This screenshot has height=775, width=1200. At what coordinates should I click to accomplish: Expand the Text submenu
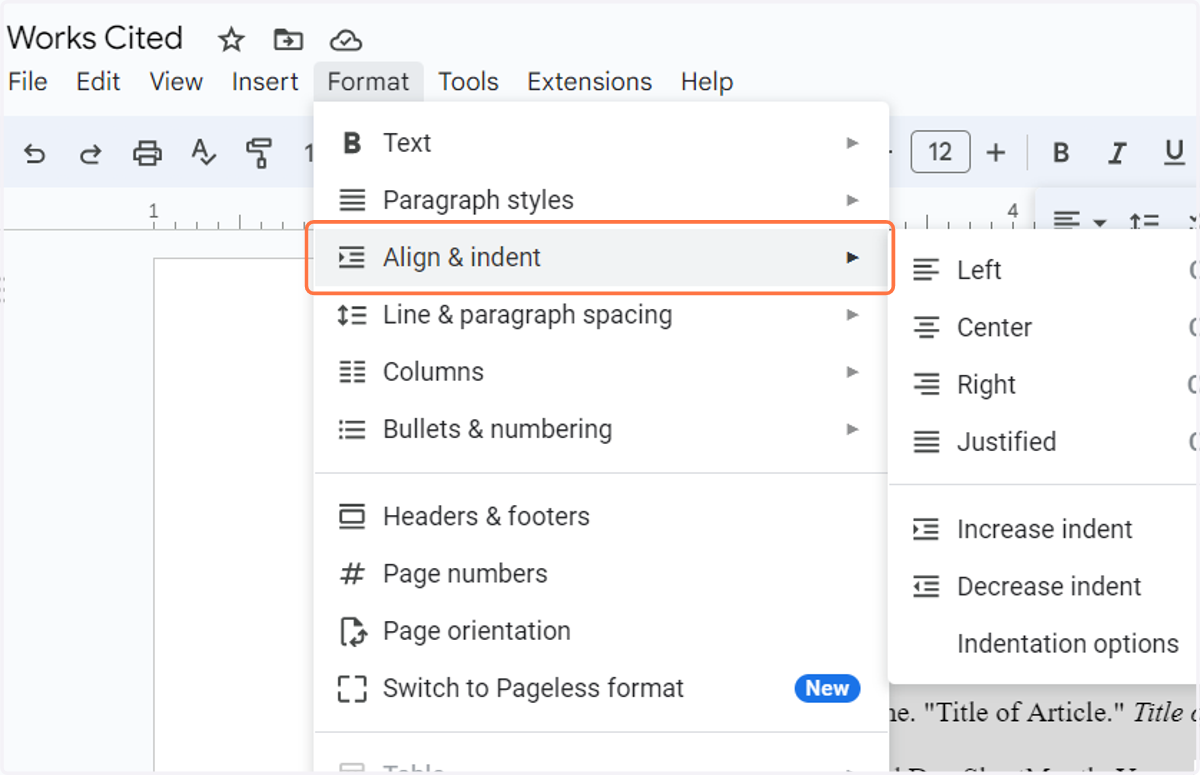click(x=601, y=143)
